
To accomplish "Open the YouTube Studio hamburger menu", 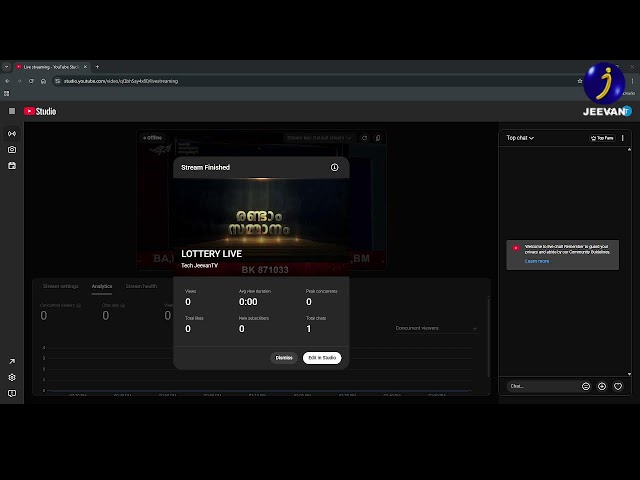I will [x=12, y=111].
